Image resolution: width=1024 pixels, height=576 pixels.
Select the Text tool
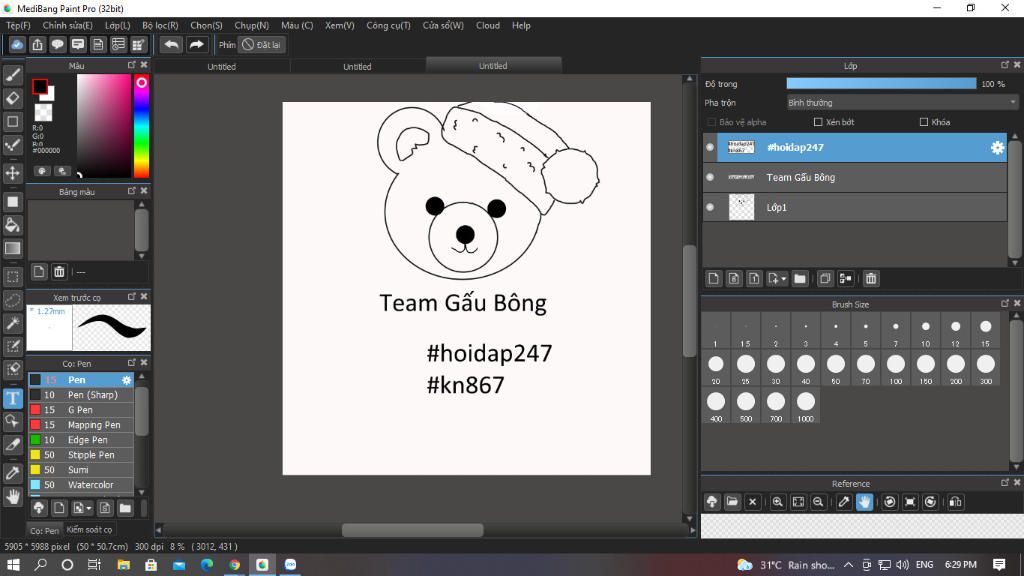pyautogui.click(x=12, y=398)
